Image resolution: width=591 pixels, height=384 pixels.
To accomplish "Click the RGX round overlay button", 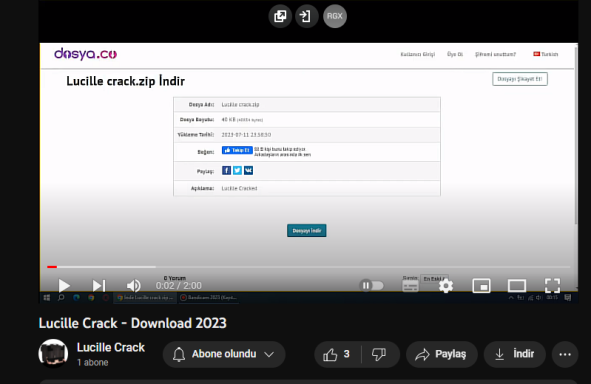I will pos(335,16).
